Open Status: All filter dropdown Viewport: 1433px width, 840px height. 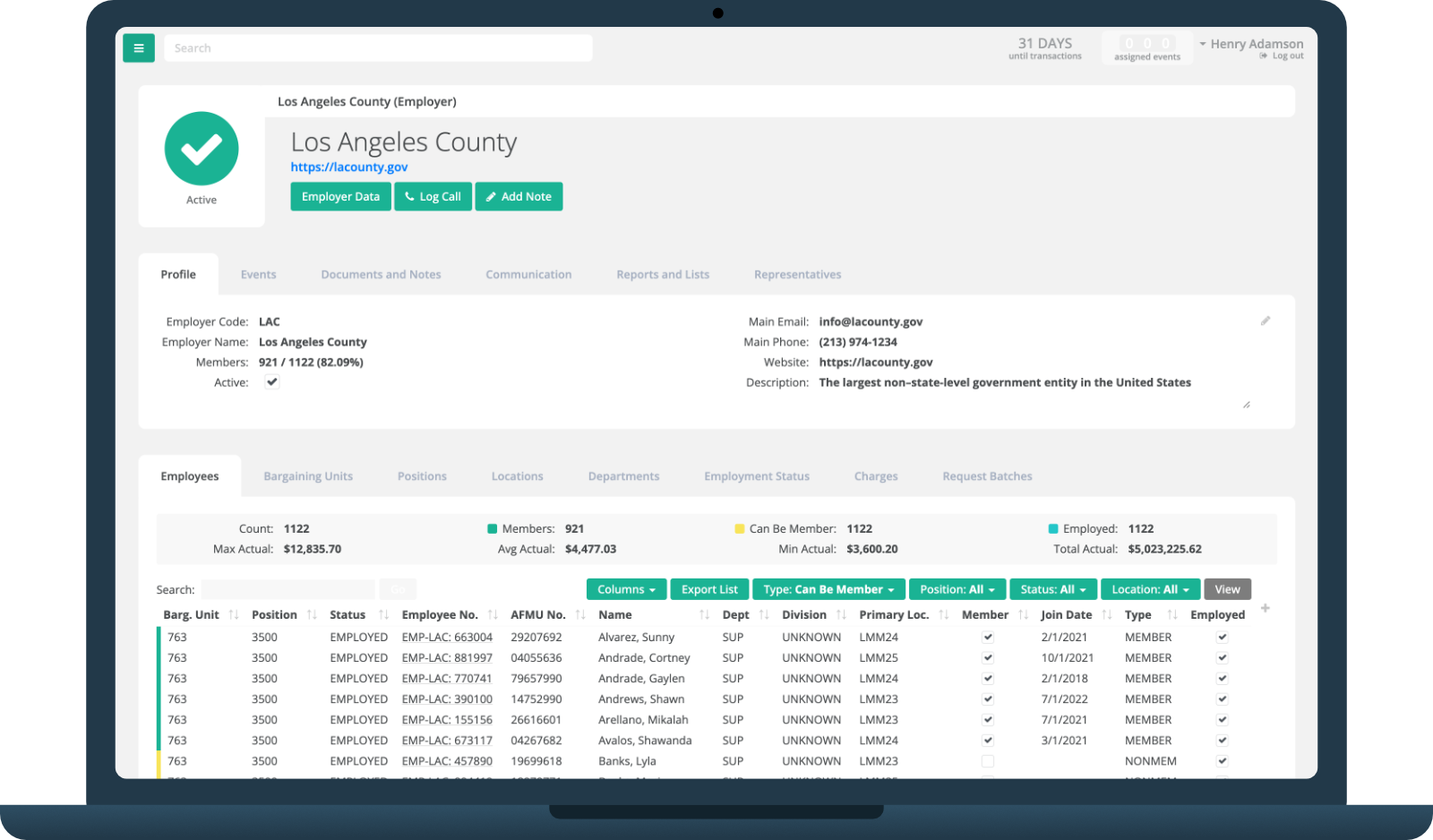point(1053,589)
